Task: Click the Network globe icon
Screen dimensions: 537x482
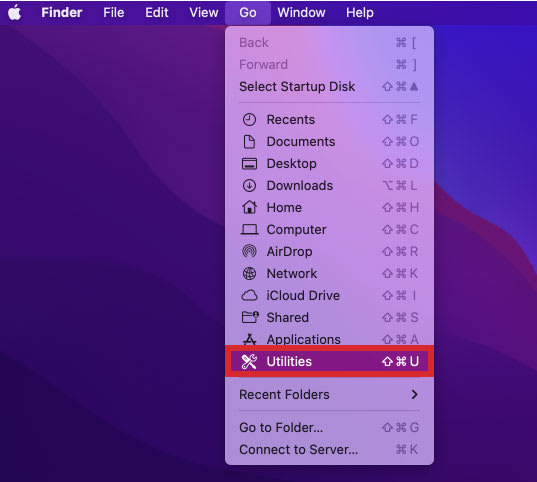Action: [x=249, y=273]
